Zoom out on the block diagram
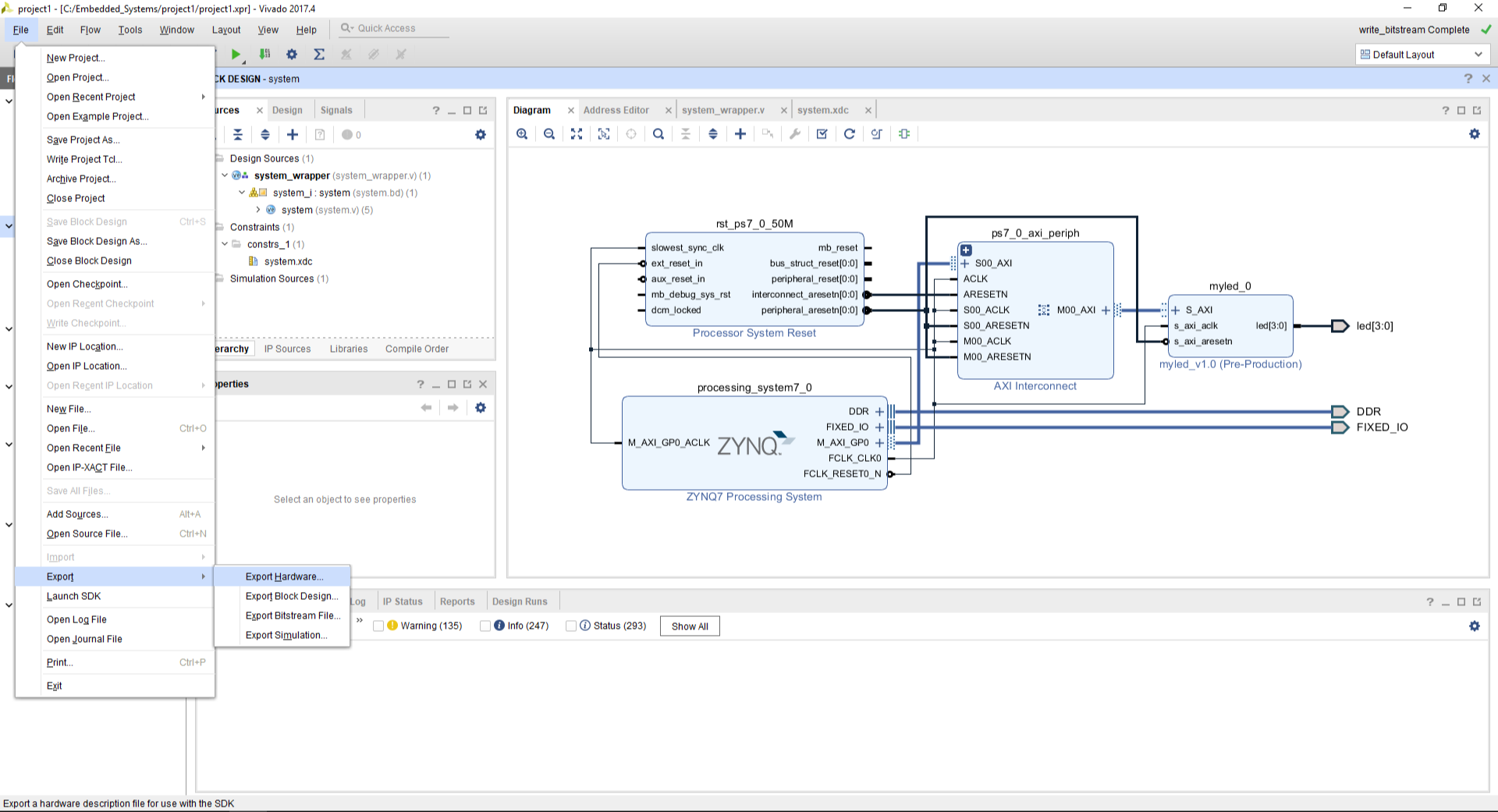The height and width of the screenshot is (812, 1498). click(549, 134)
